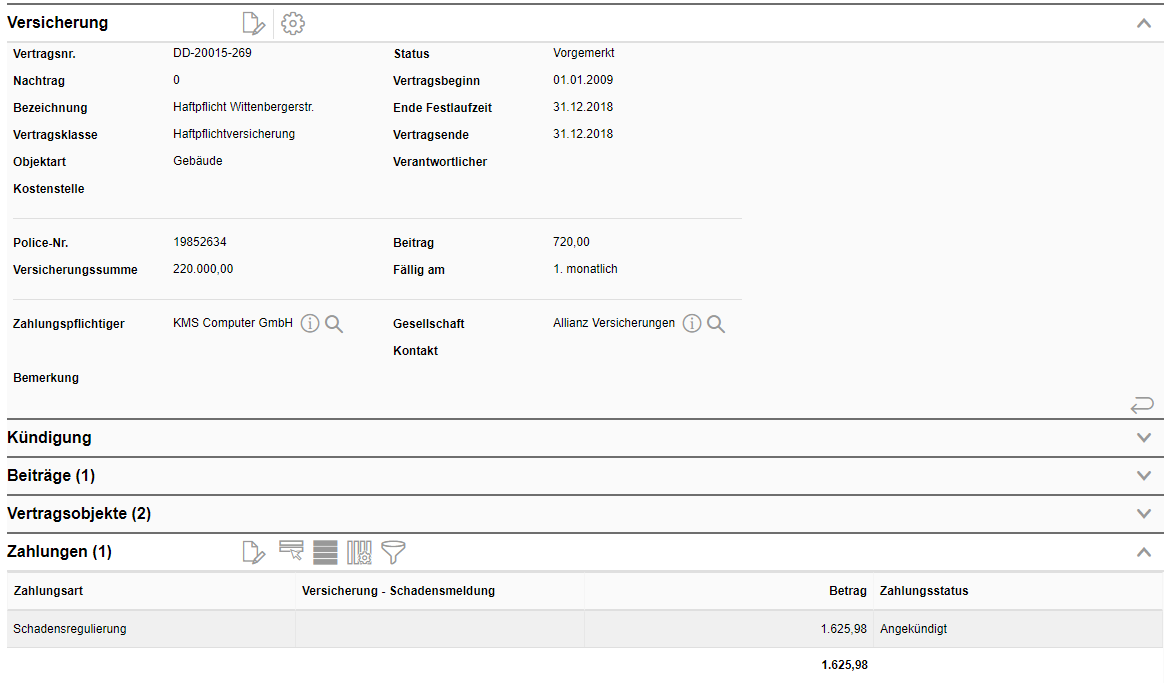The width and height of the screenshot is (1166, 683).
Task: Click magnifier next to Allianz Versicherungen
Action: (x=716, y=324)
